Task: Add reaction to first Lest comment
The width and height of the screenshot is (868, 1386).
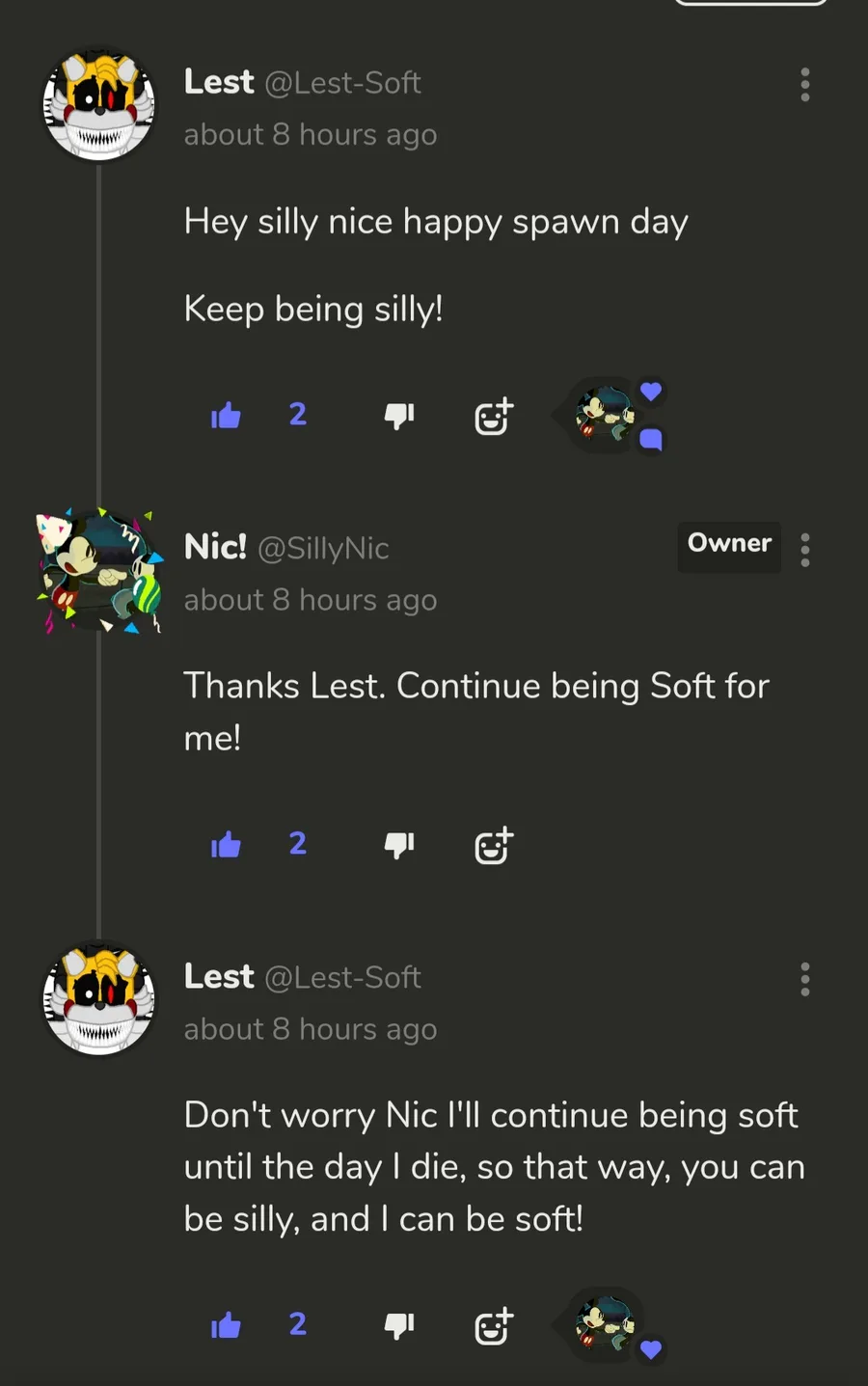Action: [x=493, y=417]
